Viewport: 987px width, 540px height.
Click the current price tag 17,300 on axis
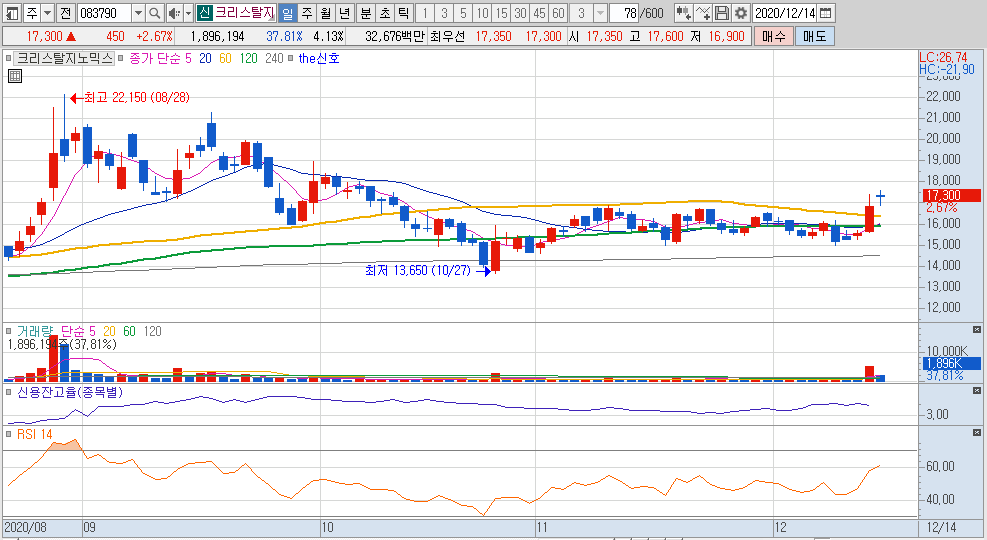click(x=951, y=196)
